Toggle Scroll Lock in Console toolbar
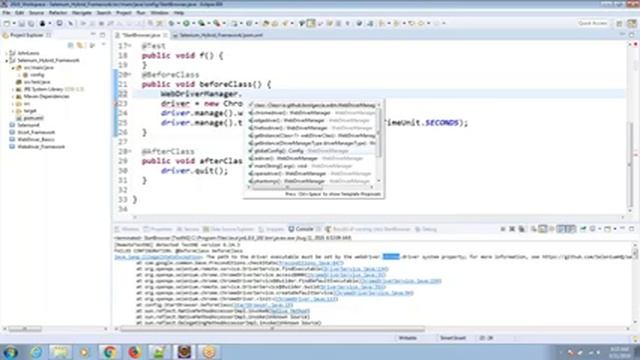The height and width of the screenshot is (360, 640). [x=542, y=229]
